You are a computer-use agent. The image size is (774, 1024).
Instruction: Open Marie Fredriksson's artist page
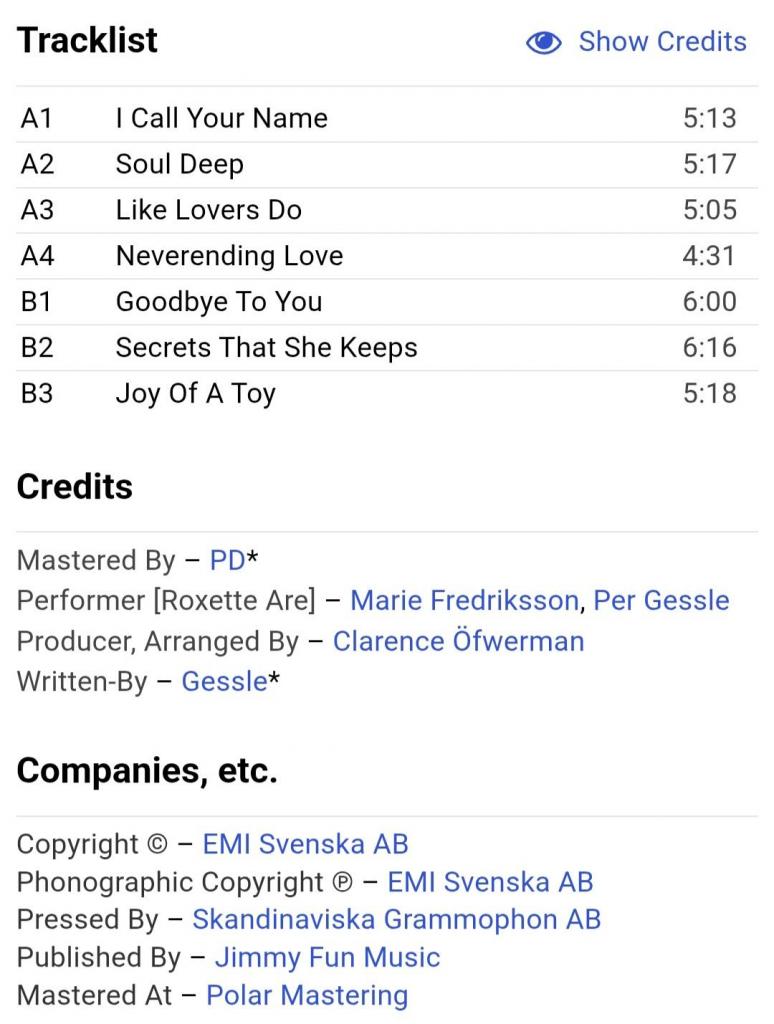coord(464,600)
